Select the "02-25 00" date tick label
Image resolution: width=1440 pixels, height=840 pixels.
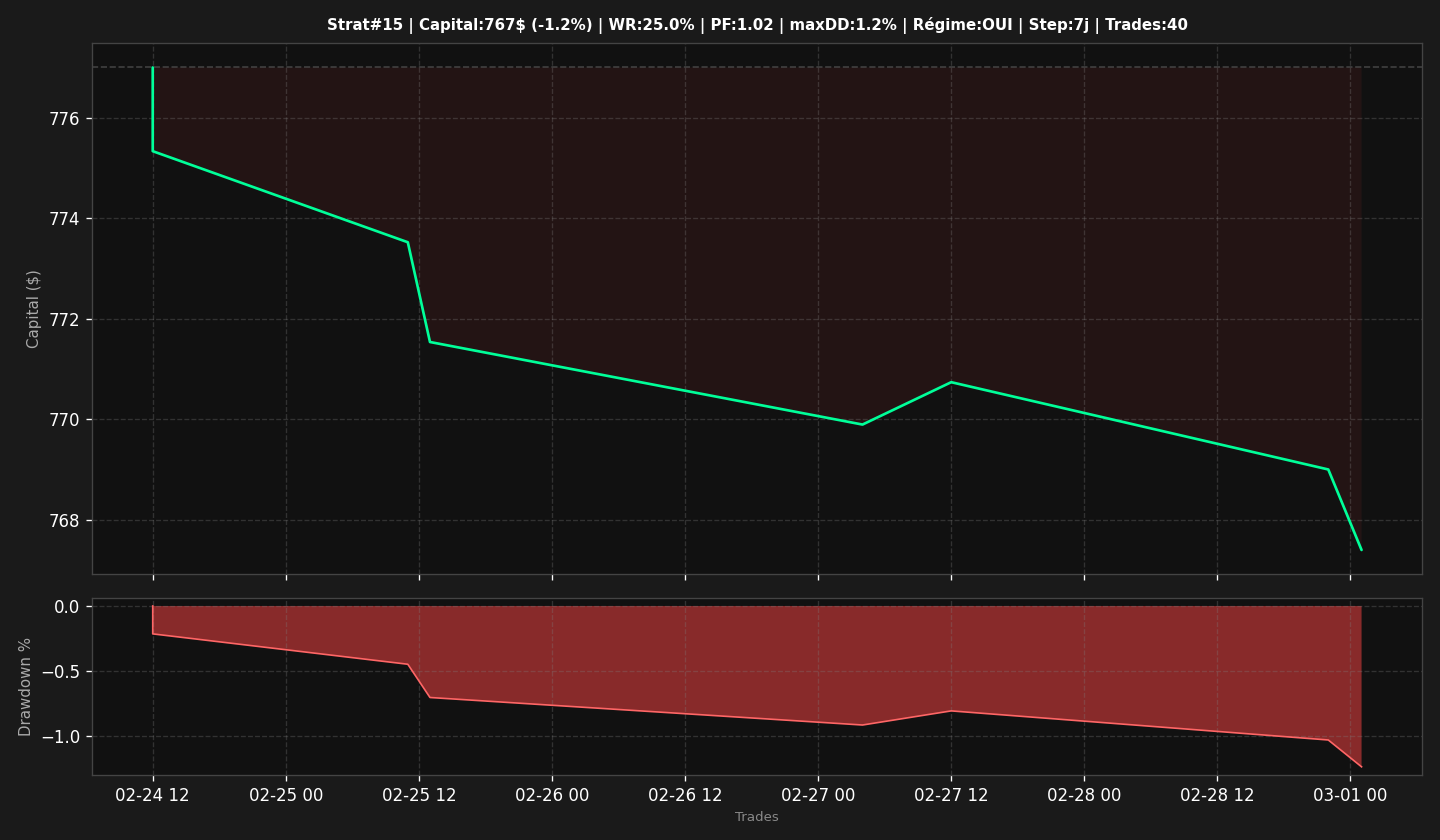[286, 795]
